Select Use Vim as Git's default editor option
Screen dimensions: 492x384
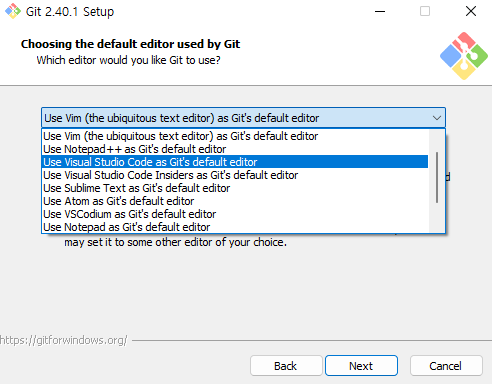click(x=235, y=136)
